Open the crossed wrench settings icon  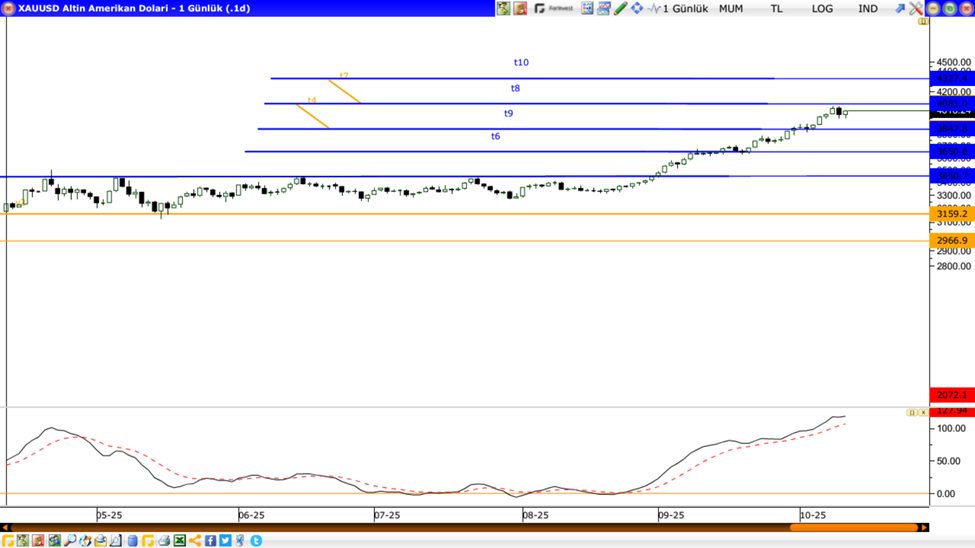coord(916,8)
